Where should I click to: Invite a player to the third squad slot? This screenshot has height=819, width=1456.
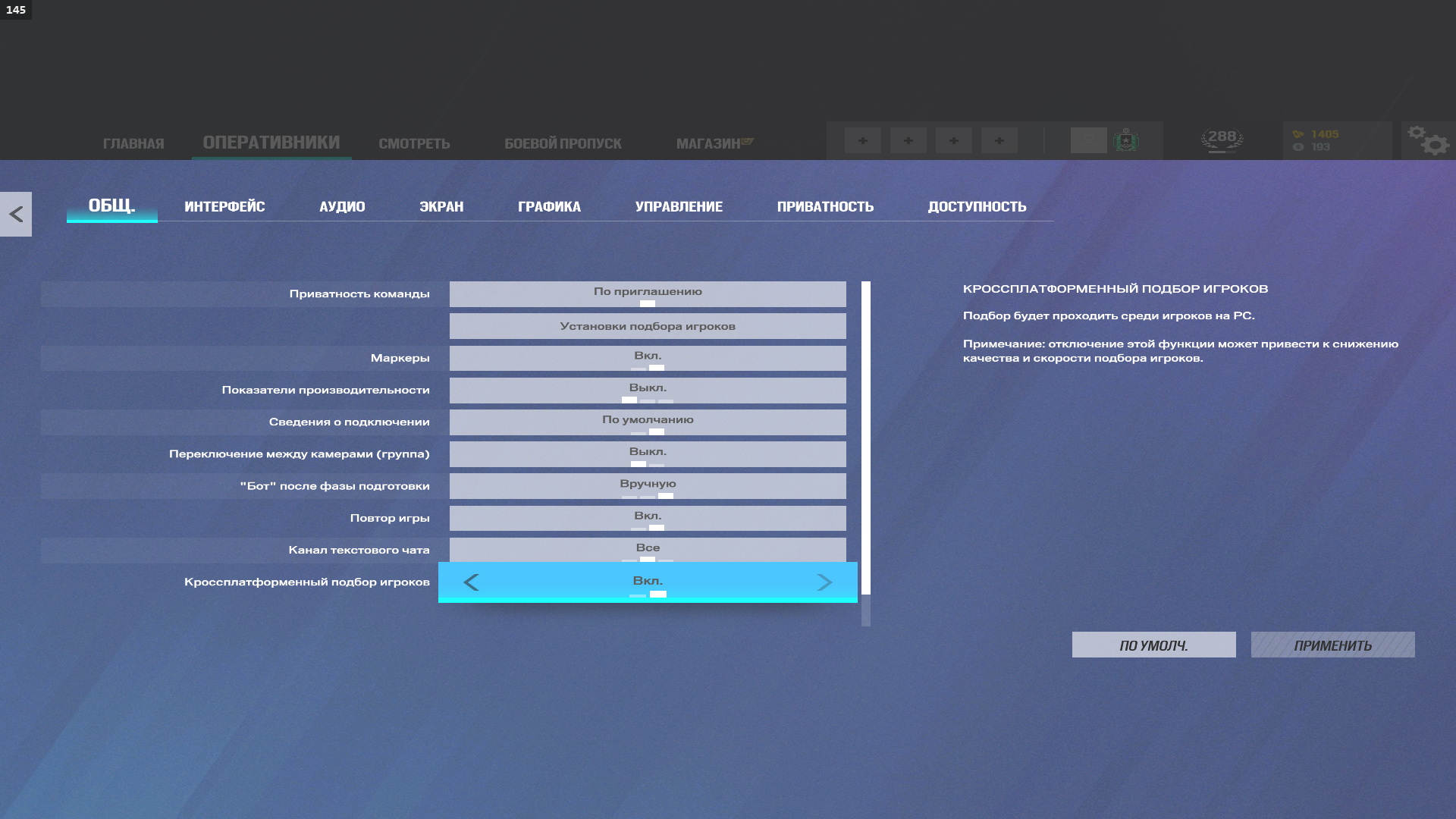954,140
